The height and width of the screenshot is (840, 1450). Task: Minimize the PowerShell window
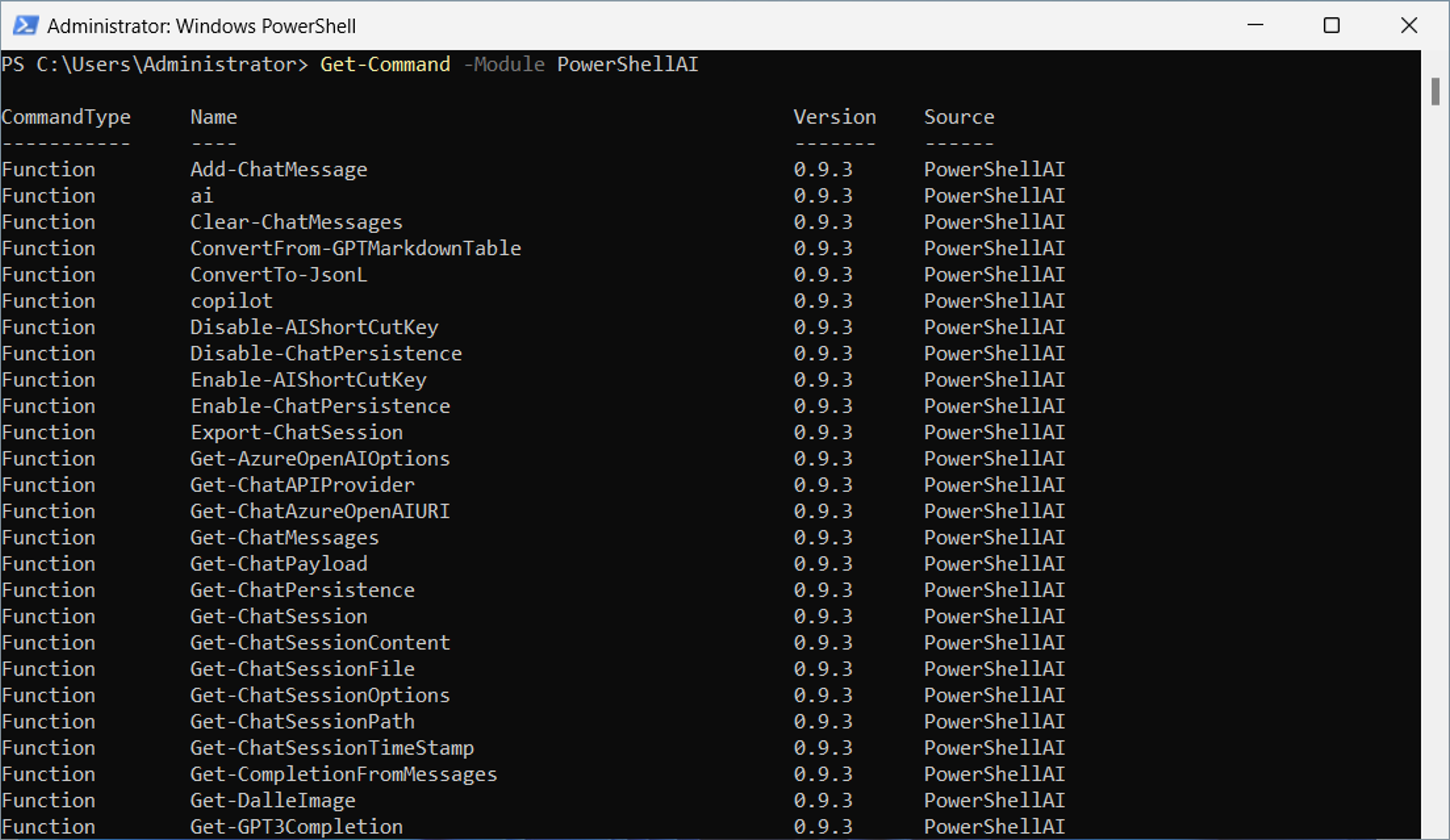(x=1255, y=25)
